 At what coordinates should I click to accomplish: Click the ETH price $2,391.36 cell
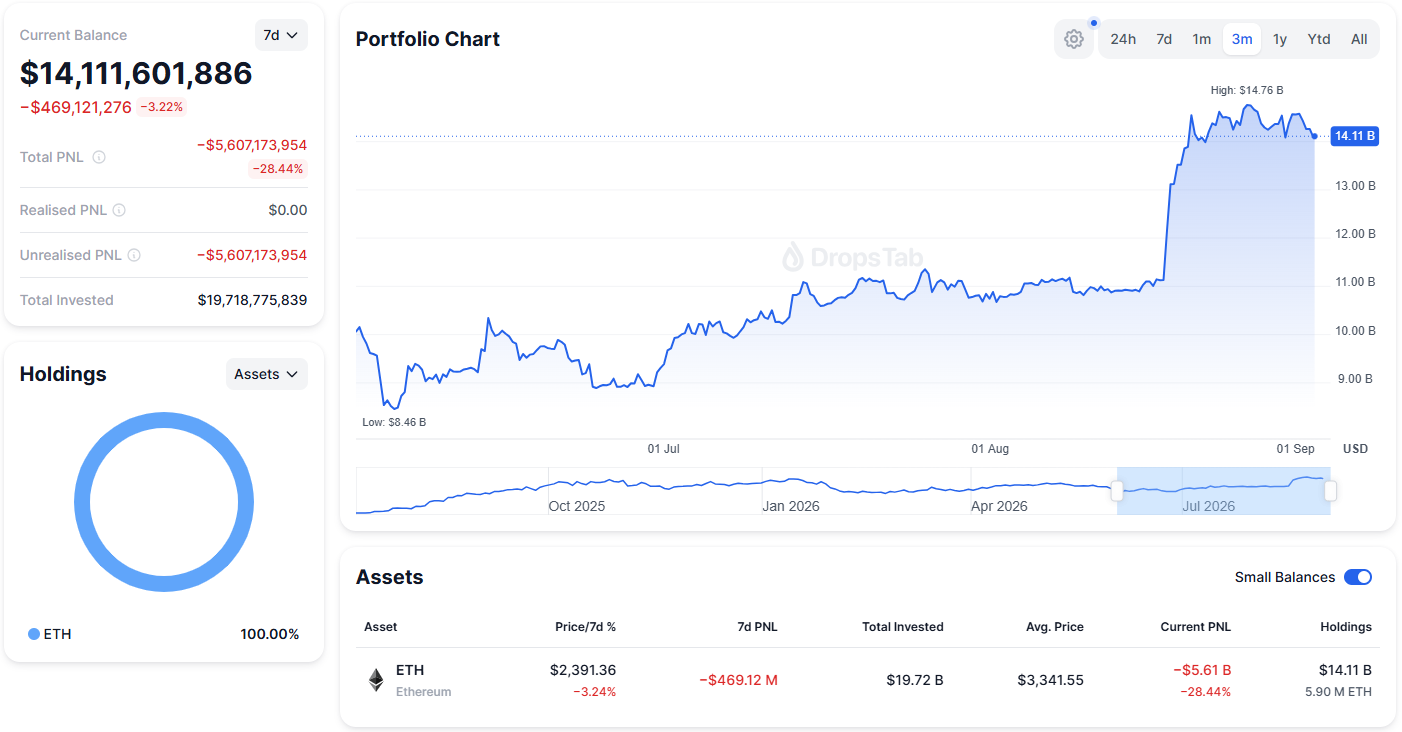pyautogui.click(x=583, y=670)
